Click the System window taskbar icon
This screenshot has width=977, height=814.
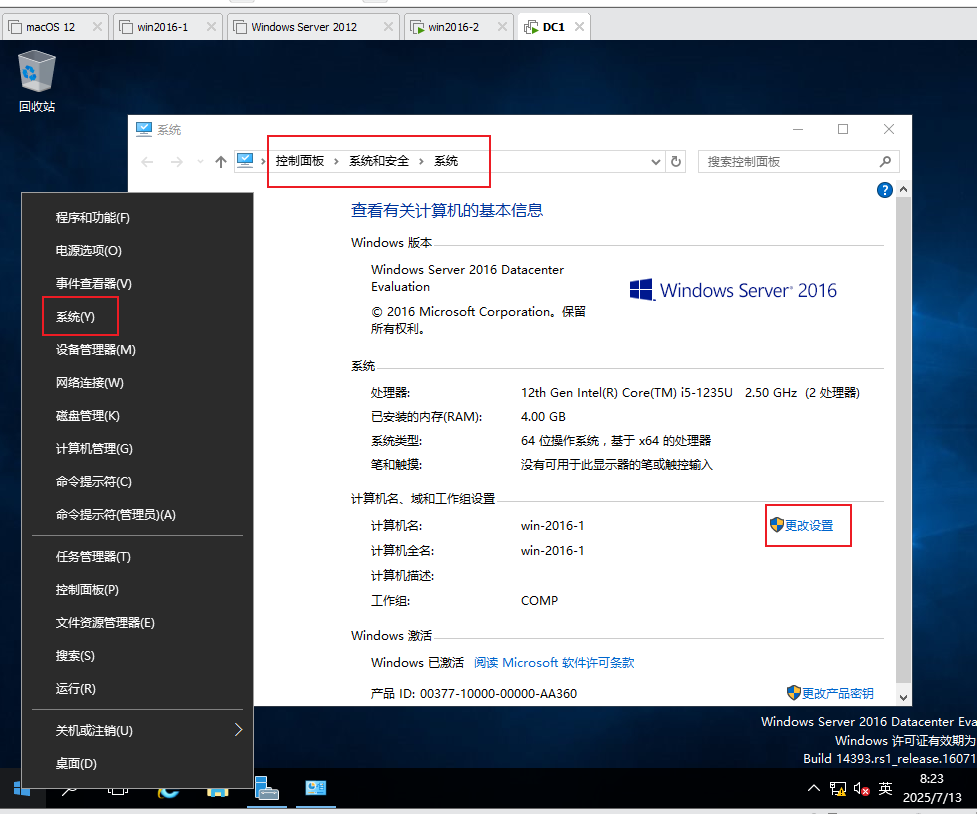[x=316, y=788]
